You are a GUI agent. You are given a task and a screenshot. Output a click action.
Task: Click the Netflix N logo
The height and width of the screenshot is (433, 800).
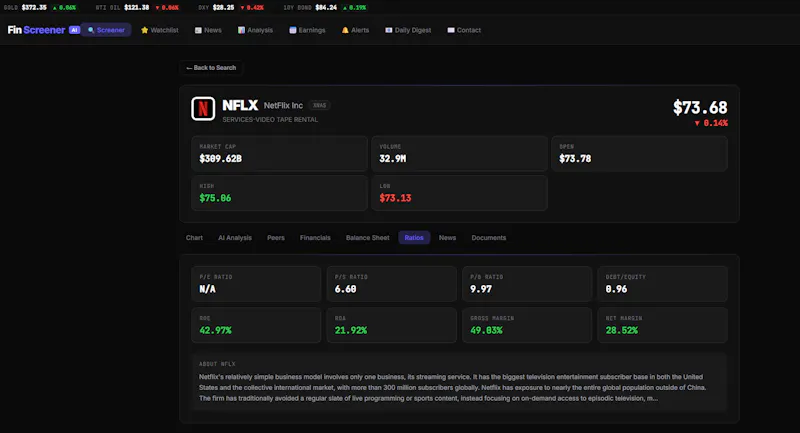pyautogui.click(x=203, y=109)
